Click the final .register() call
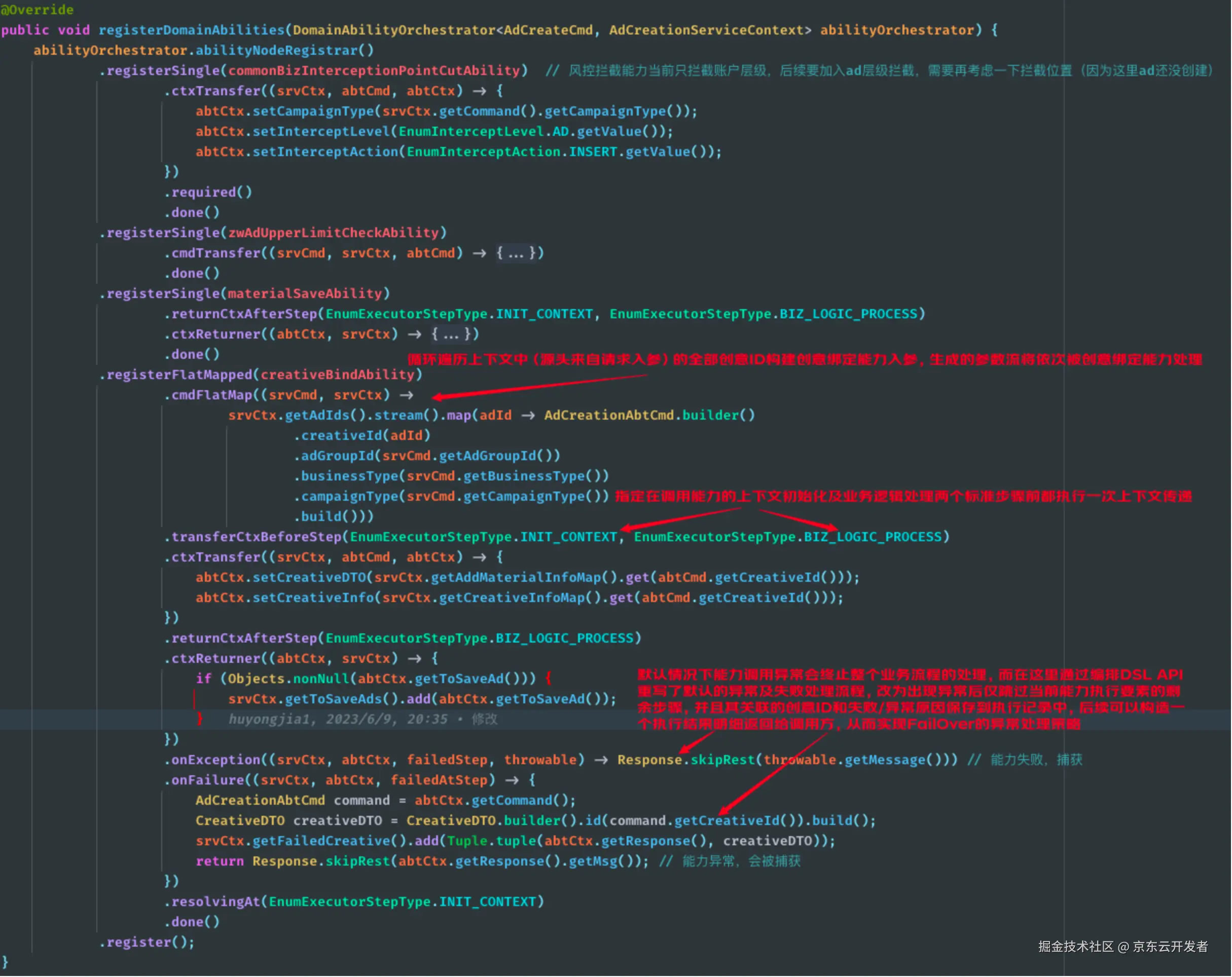Viewport: 1232px width, 977px height. tap(147, 942)
